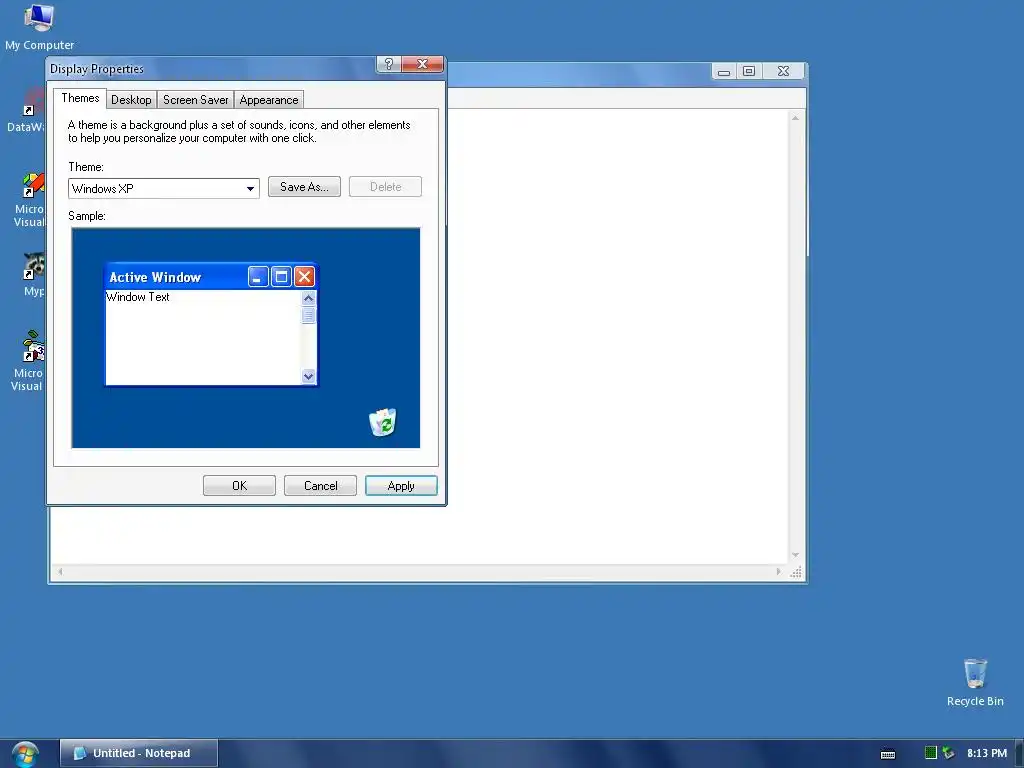Switch to the Appearance tab

[x=268, y=100]
